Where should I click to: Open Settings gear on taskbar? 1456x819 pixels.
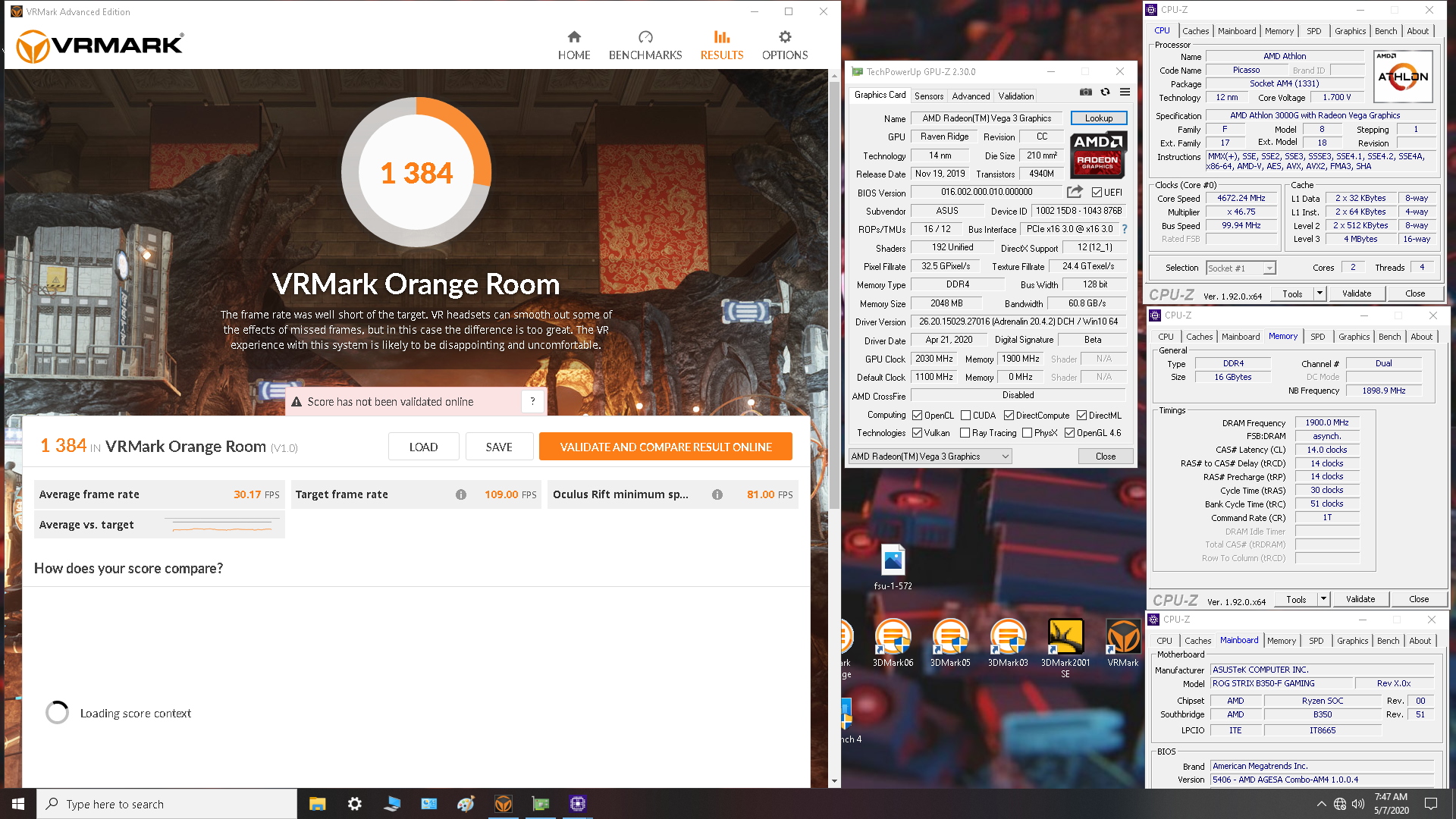tap(354, 804)
